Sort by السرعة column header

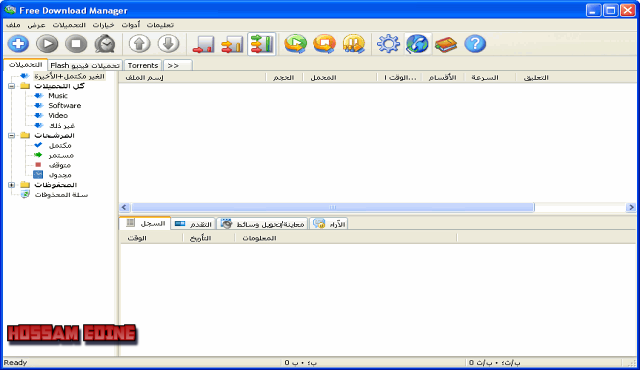click(x=489, y=78)
